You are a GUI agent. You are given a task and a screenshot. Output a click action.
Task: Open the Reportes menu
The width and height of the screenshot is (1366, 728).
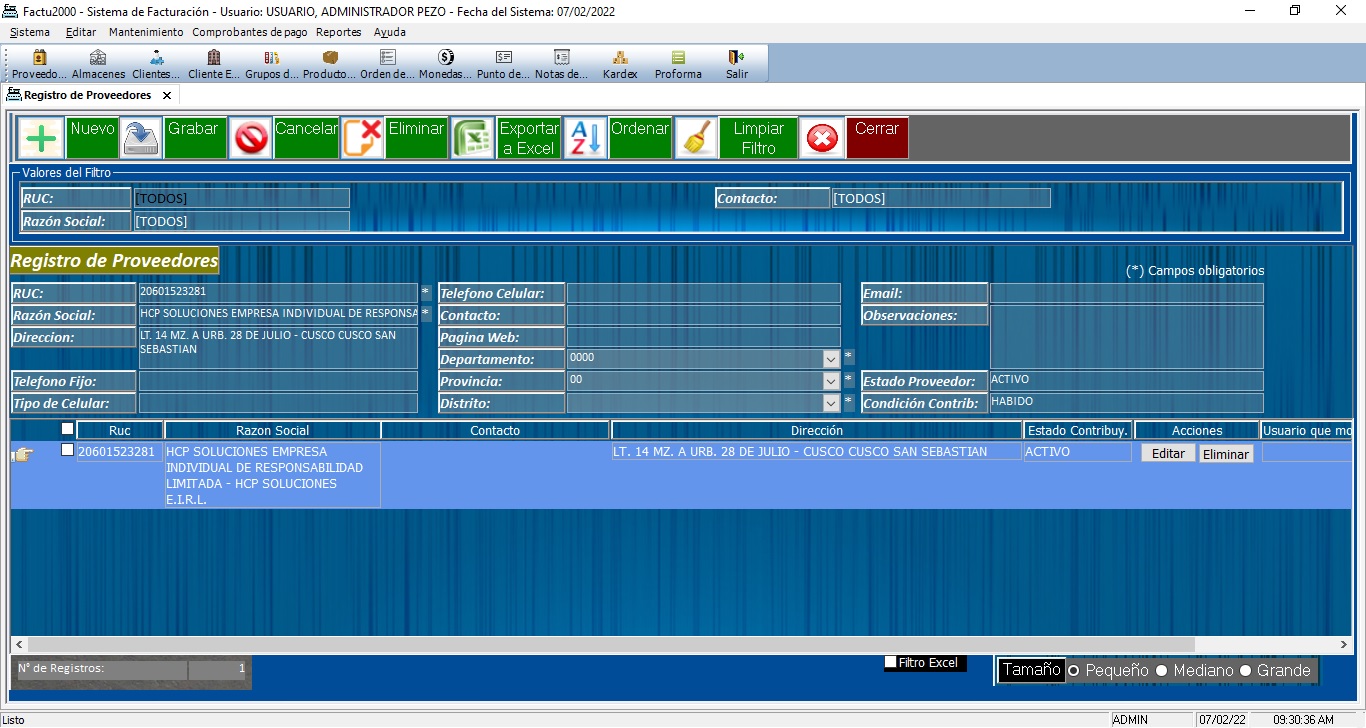pyautogui.click(x=339, y=32)
